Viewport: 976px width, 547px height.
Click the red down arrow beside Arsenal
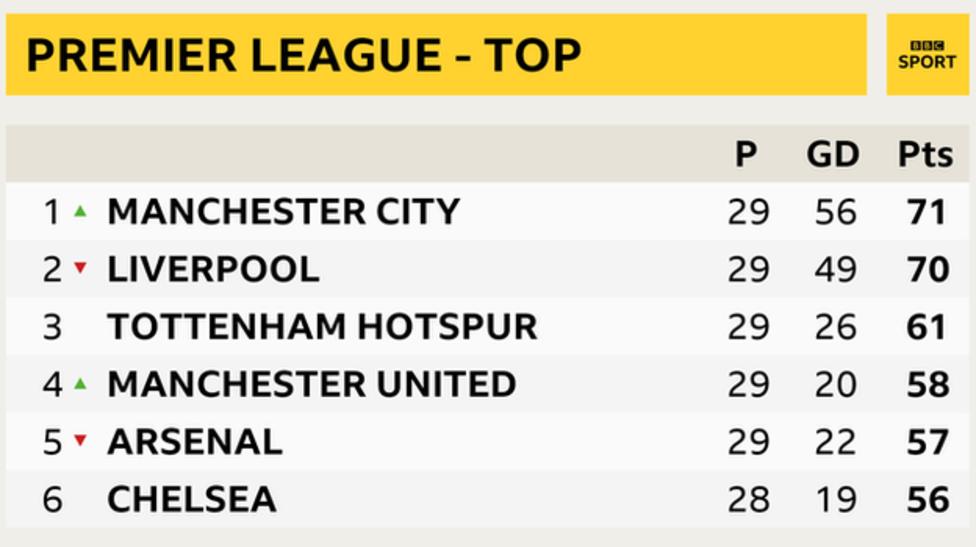coord(81,441)
